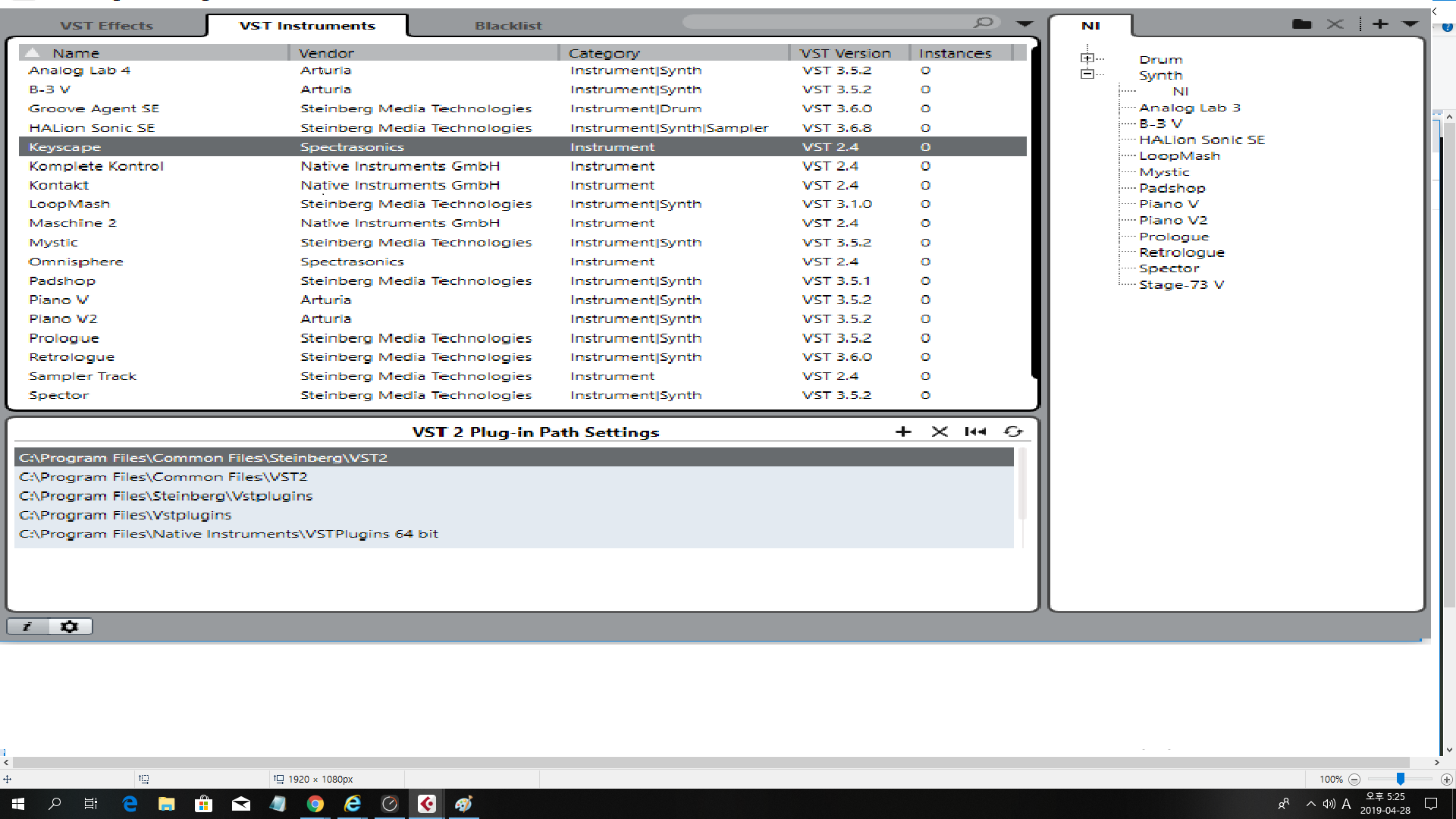
Task: Open the Blacklist tab
Action: 508,26
